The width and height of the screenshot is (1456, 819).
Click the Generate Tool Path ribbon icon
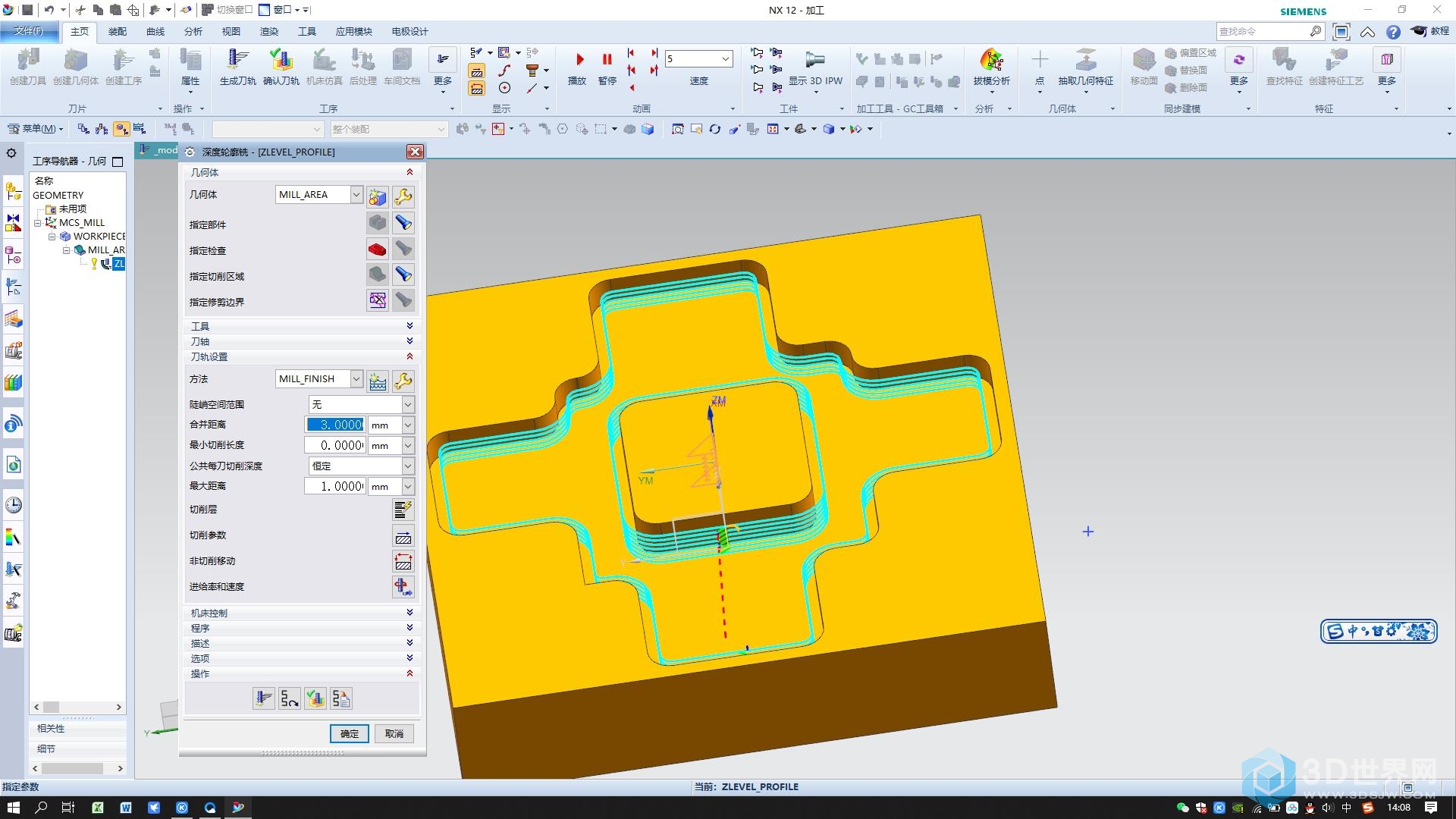(237, 67)
